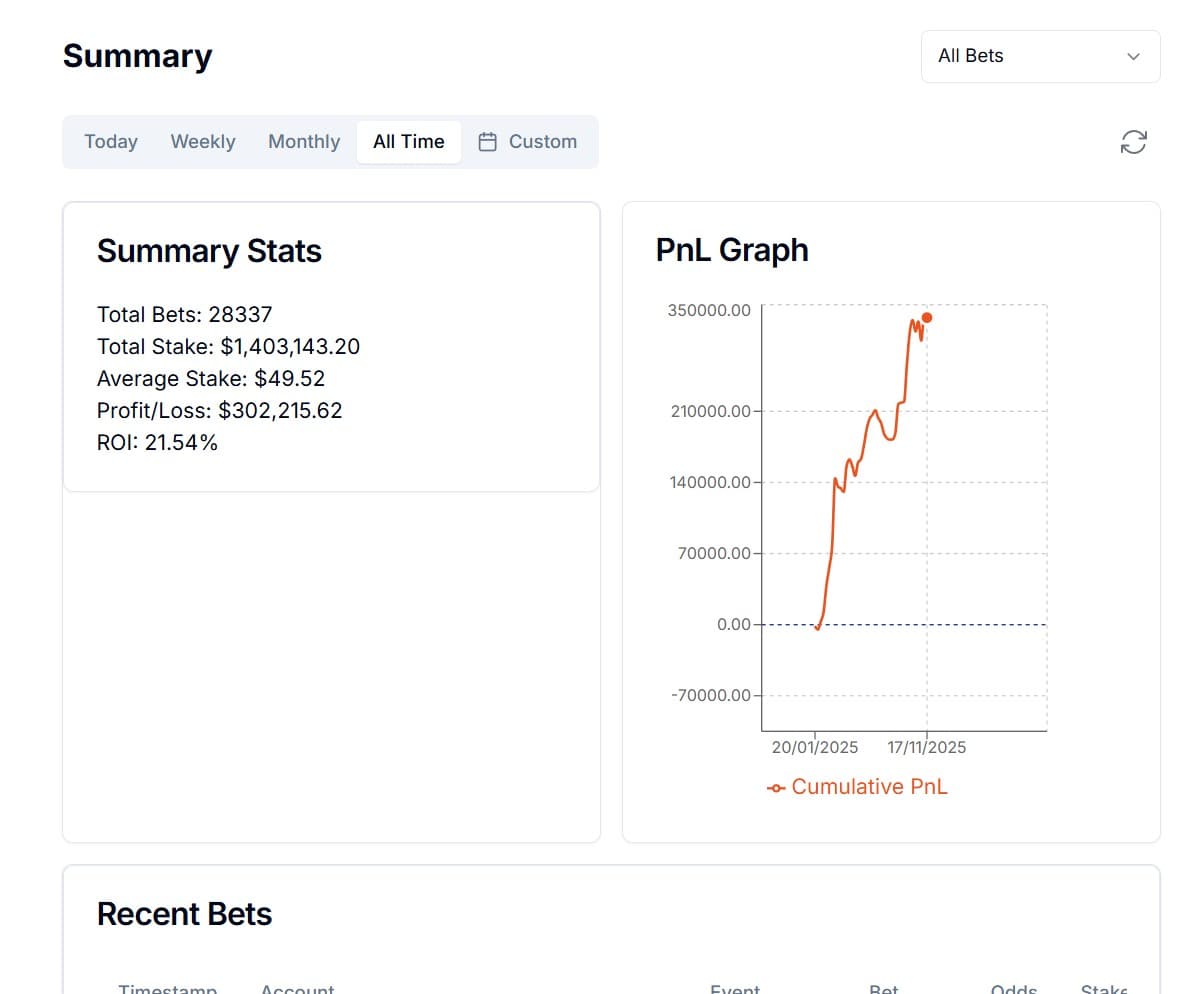Click the Timestamp column header
This screenshot has height=994, width=1185.
point(167,988)
